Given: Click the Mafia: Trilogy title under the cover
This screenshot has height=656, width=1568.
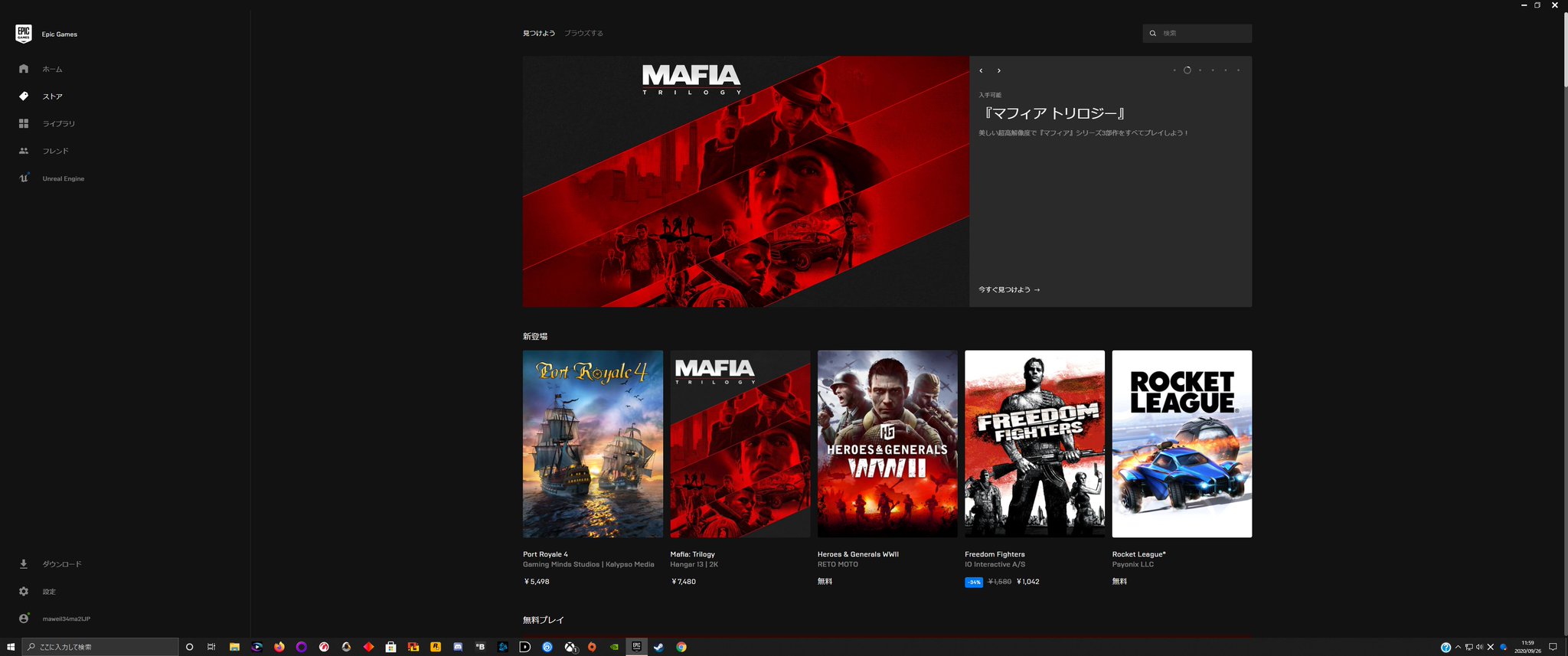Looking at the screenshot, I should pos(693,554).
